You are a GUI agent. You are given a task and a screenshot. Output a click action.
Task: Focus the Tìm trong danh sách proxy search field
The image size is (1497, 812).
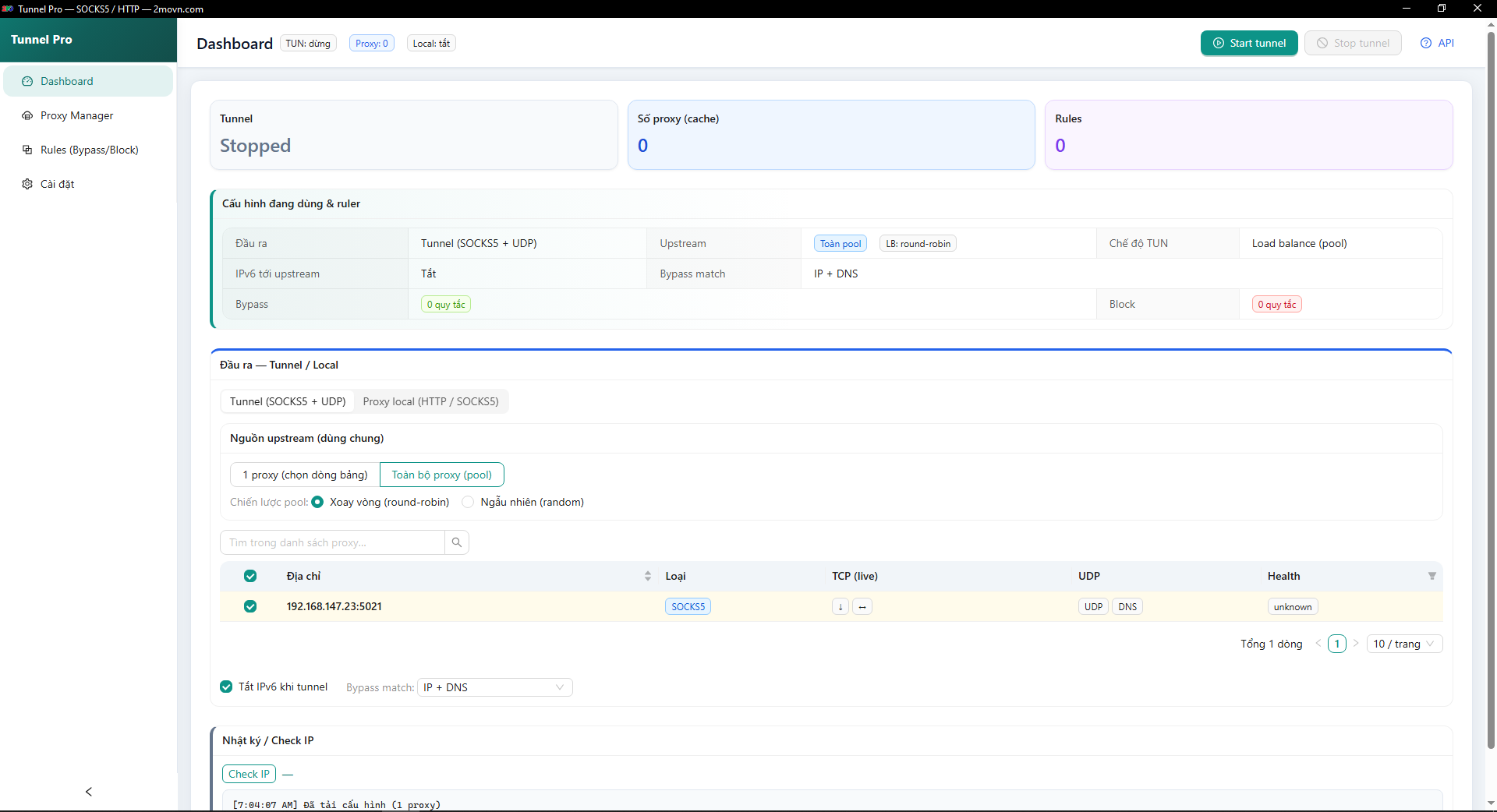332,542
